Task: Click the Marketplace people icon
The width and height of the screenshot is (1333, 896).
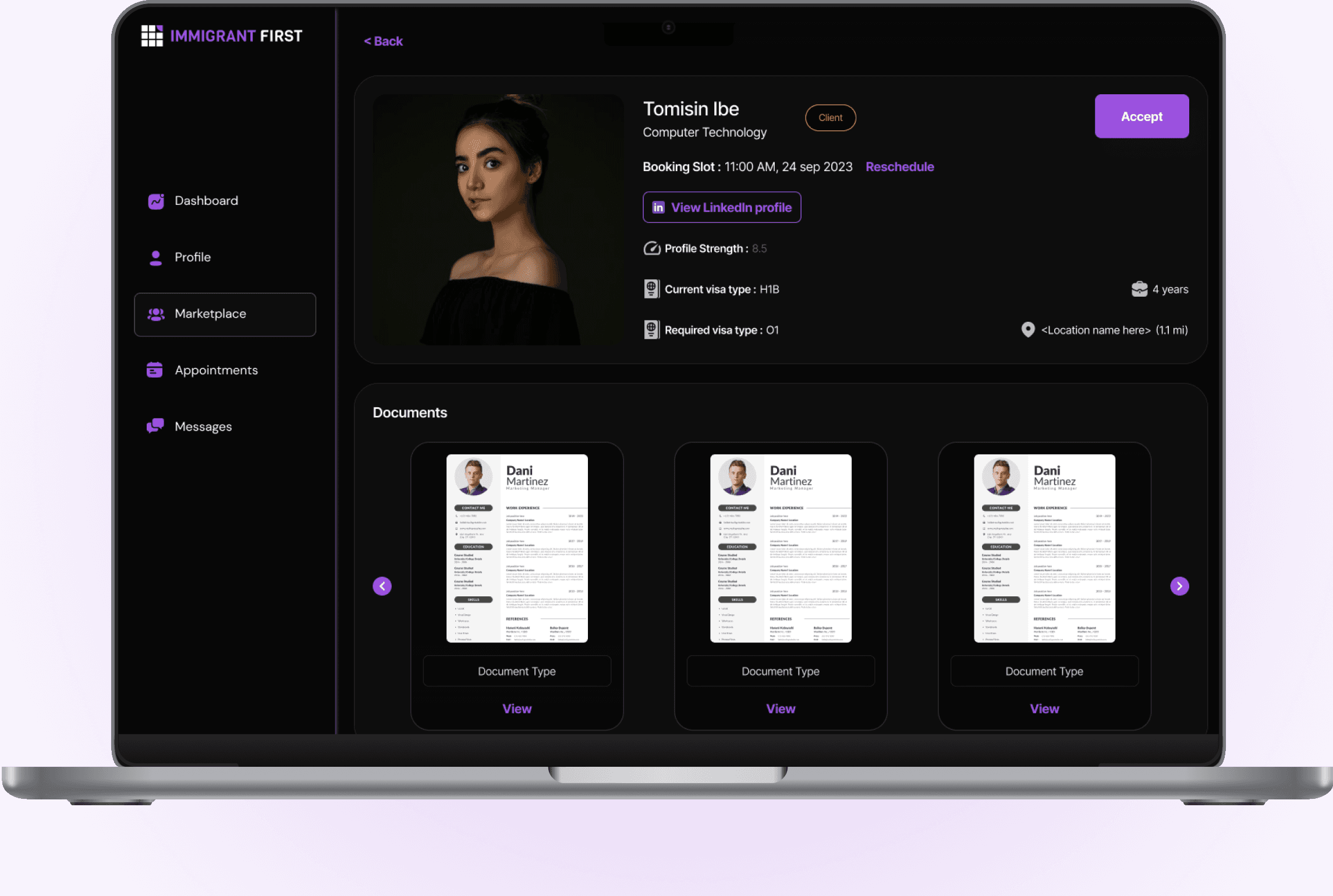Action: (x=156, y=314)
